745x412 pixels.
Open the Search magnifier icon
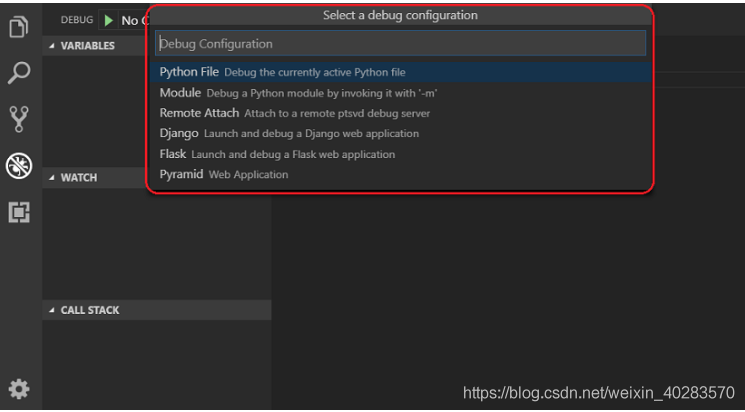[19, 72]
